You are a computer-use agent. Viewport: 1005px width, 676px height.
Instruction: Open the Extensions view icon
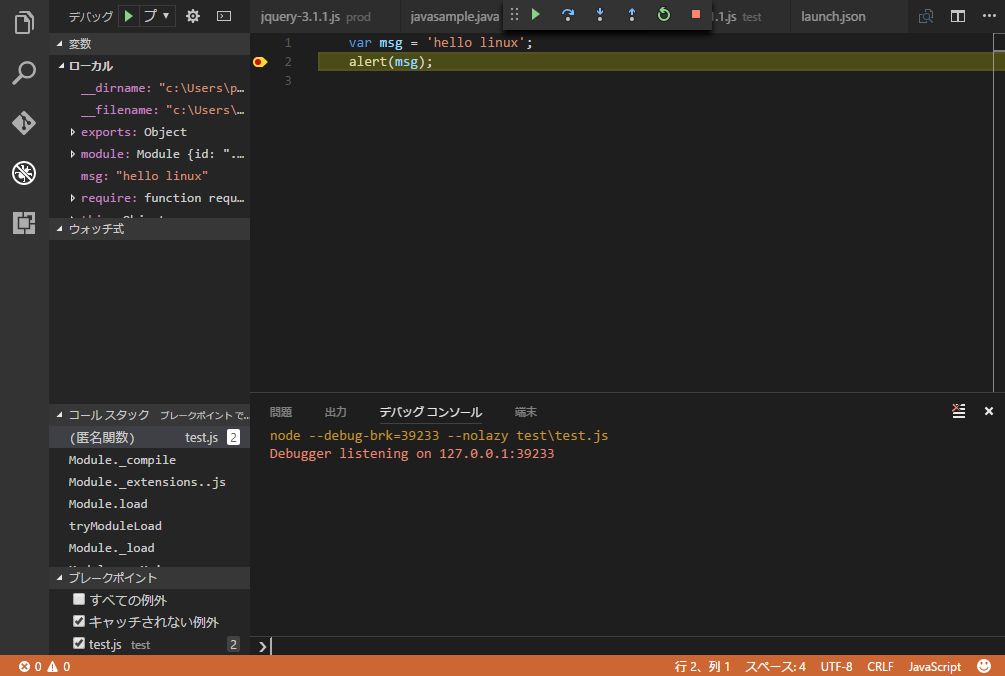24,223
